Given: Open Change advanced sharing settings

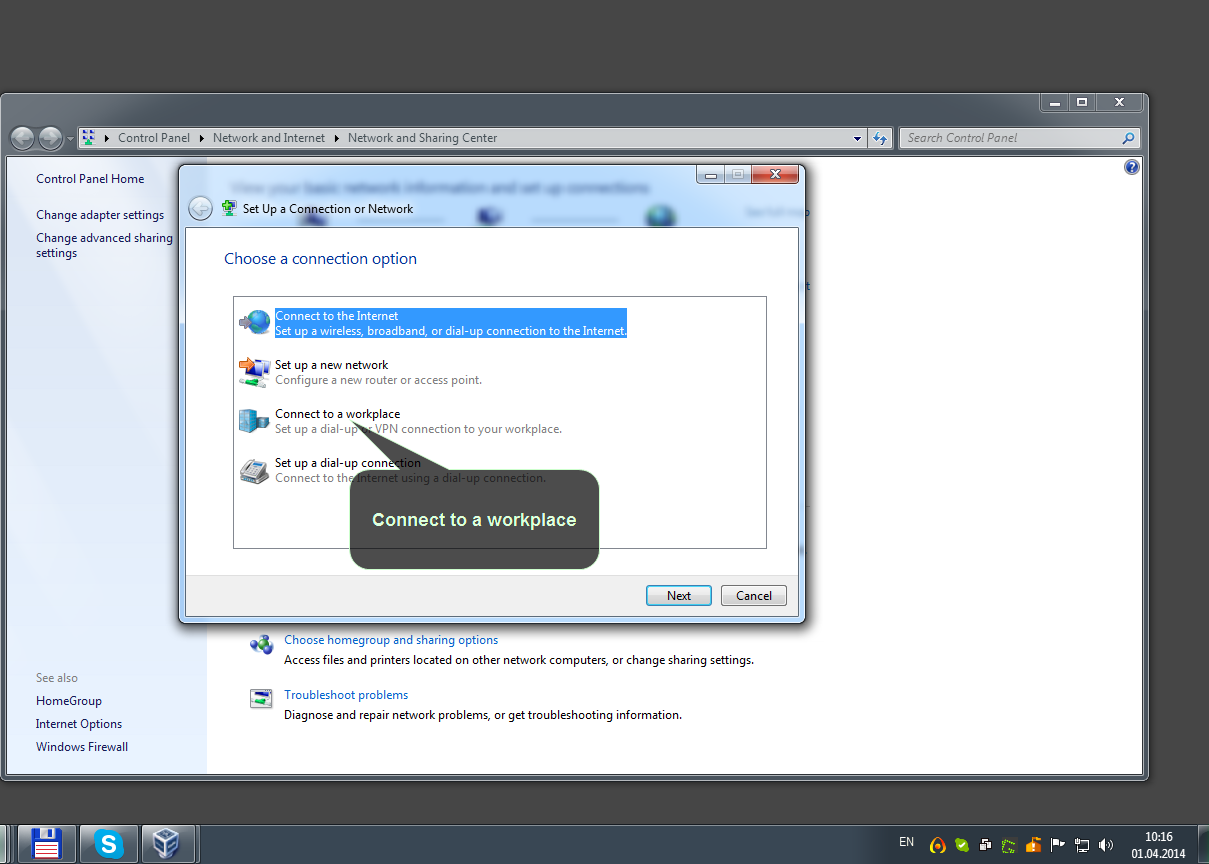Looking at the screenshot, I should point(104,246).
